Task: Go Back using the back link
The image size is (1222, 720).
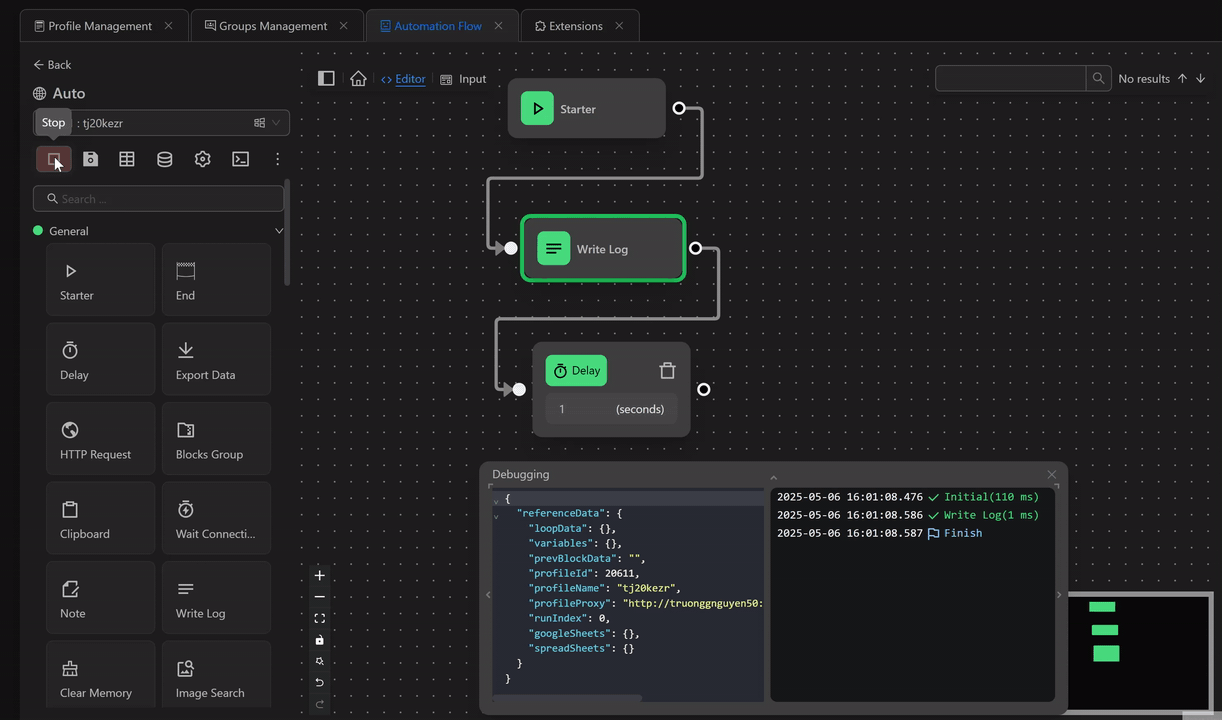Action: click(x=51, y=64)
